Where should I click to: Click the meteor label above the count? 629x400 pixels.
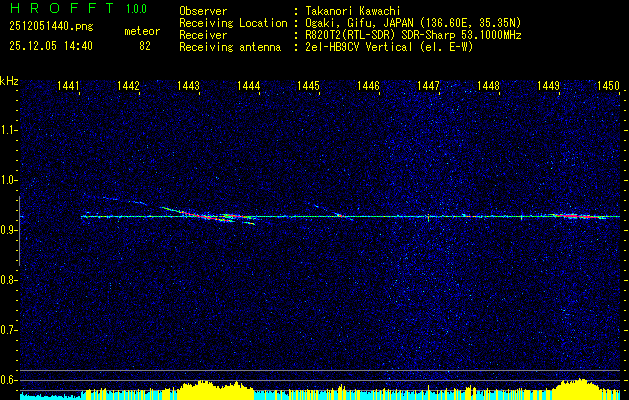point(142,31)
